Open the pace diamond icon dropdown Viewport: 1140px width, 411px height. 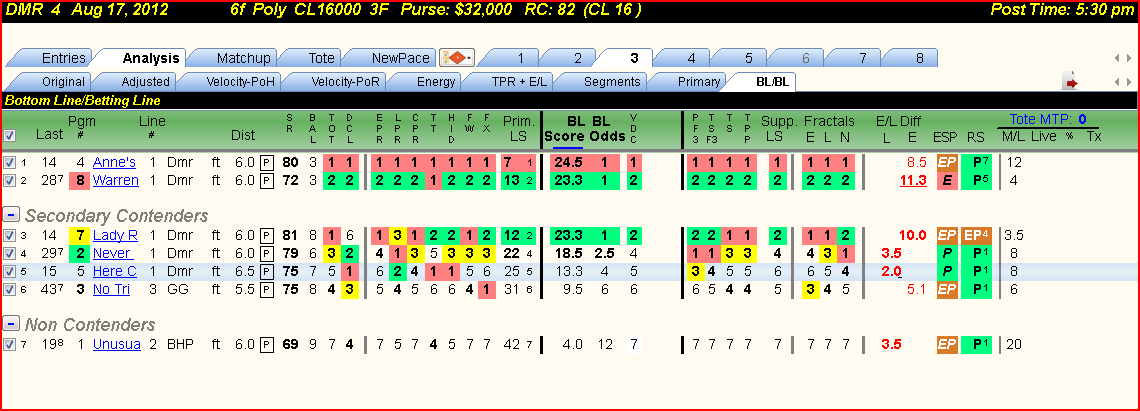457,58
